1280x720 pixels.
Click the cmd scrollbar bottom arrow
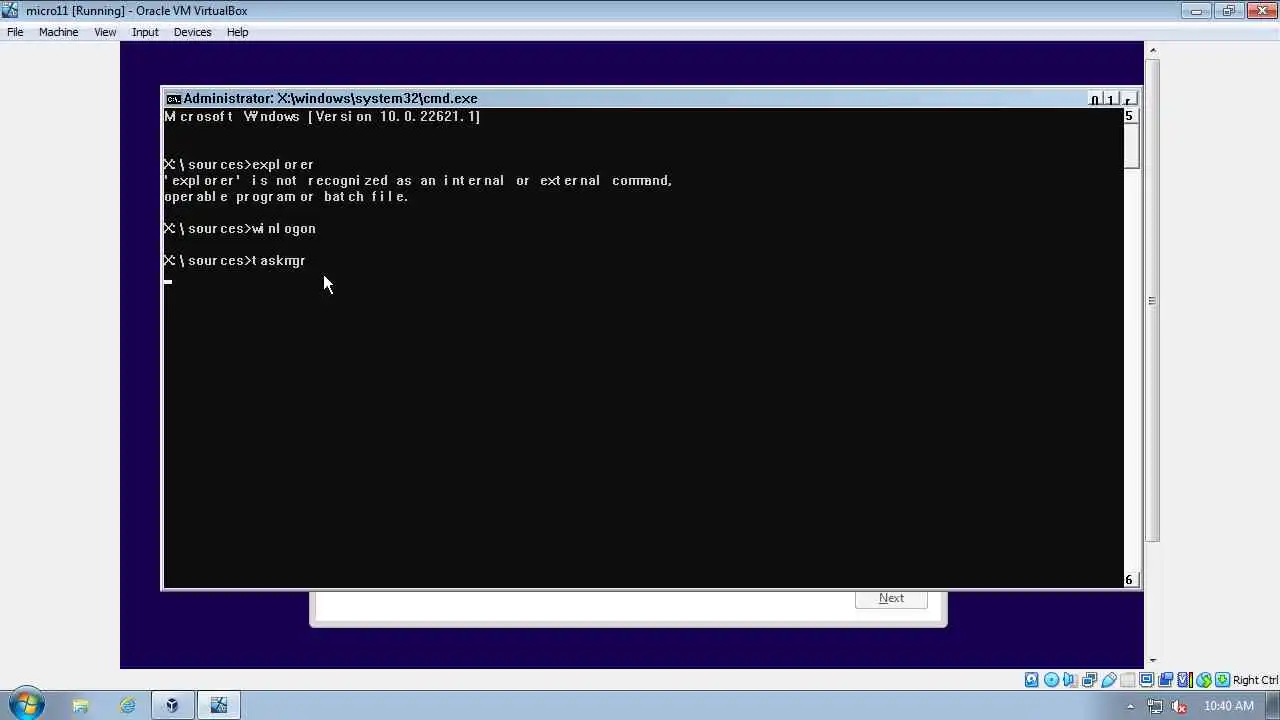(x=1130, y=580)
